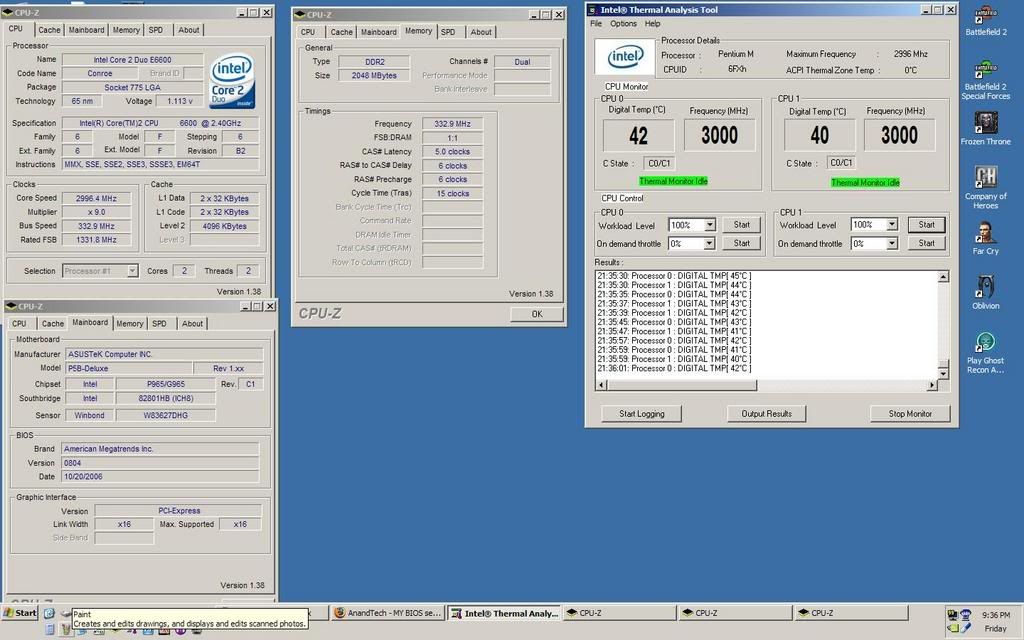The image size is (1024, 640).
Task: Open CPU 1 On demand throttle dropdown
Action: click(x=891, y=244)
